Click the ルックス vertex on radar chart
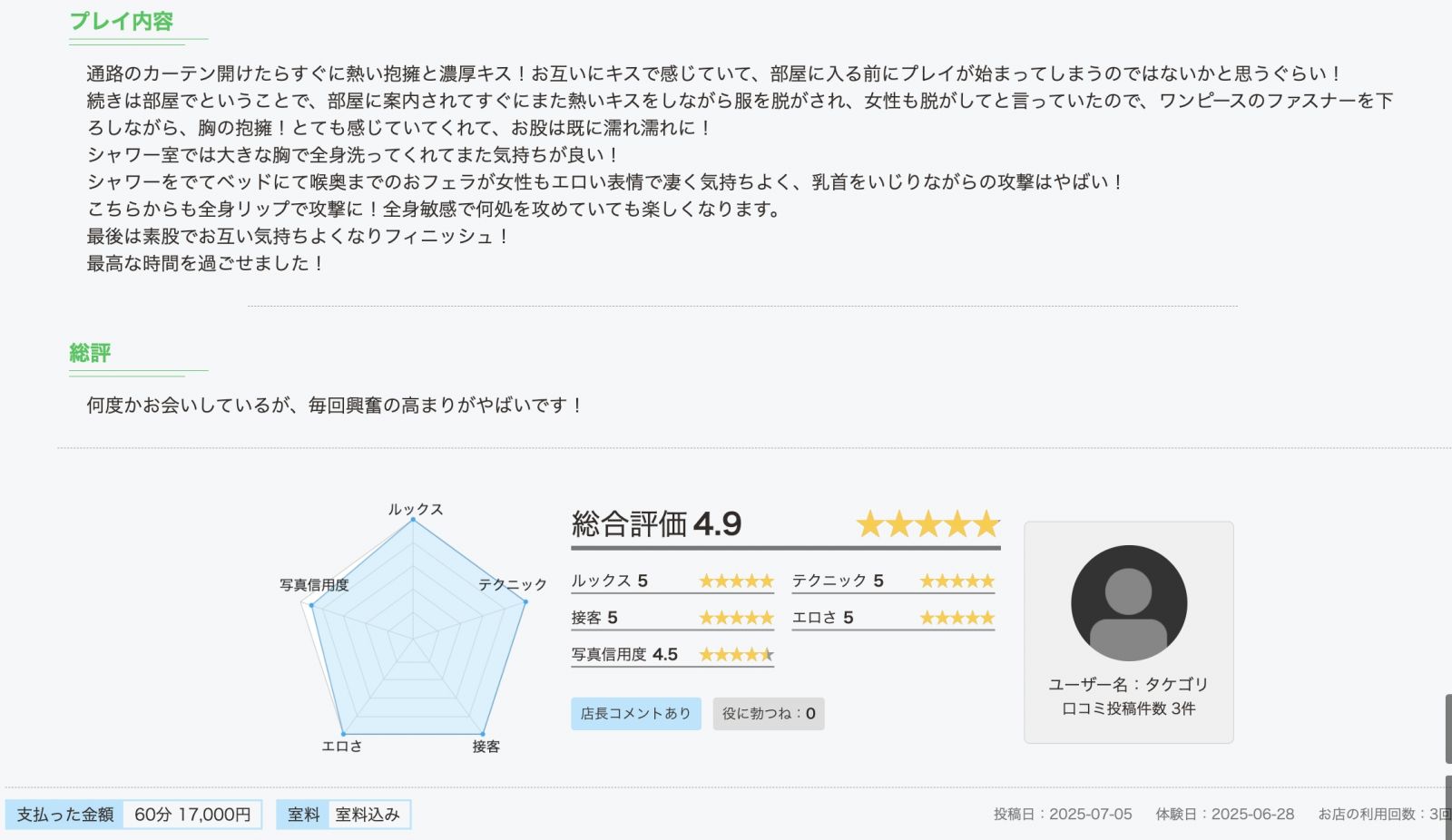 [x=413, y=520]
